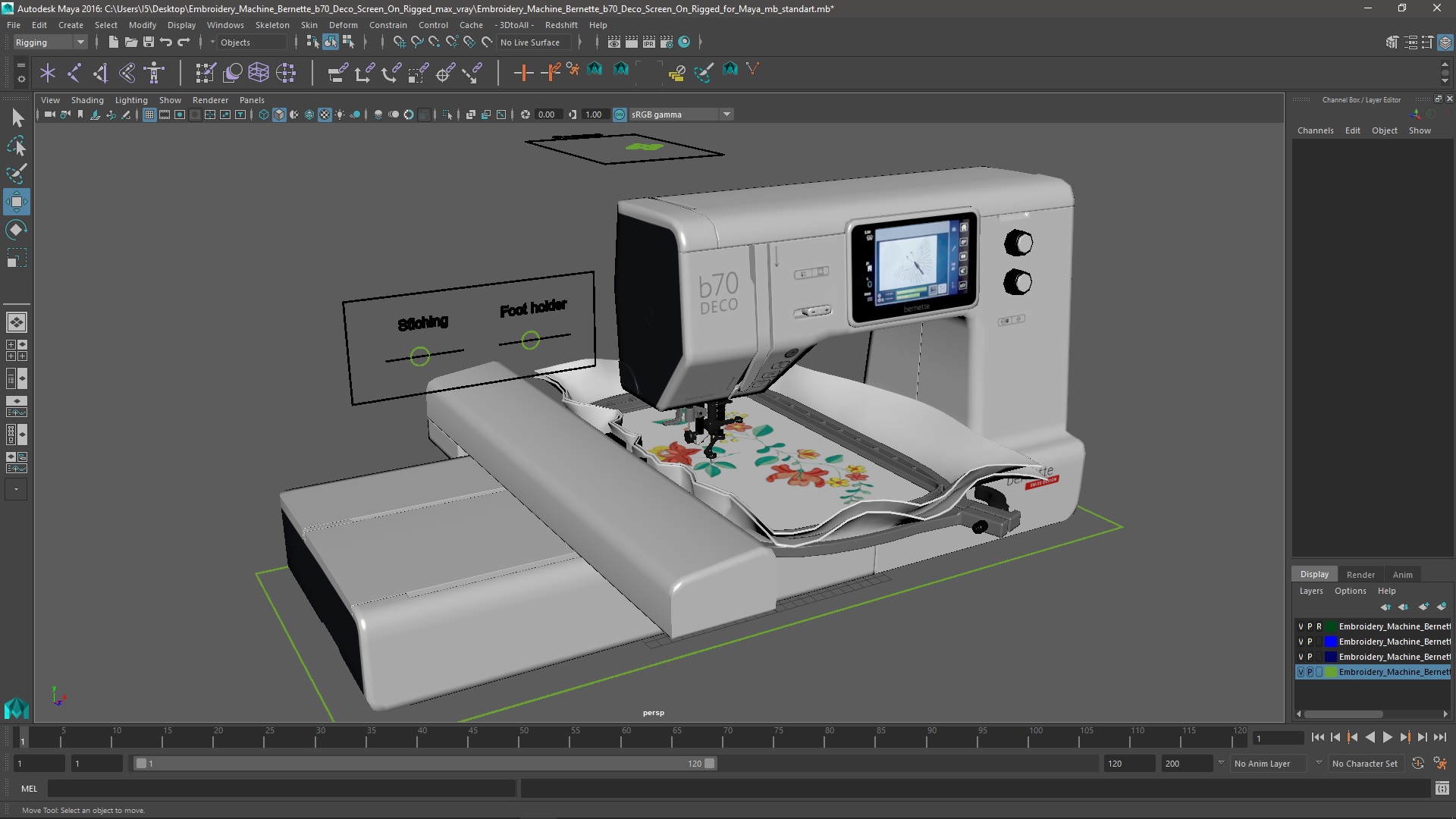Click the MEL command input field
Image resolution: width=1456 pixels, height=819 pixels.
[x=281, y=789]
